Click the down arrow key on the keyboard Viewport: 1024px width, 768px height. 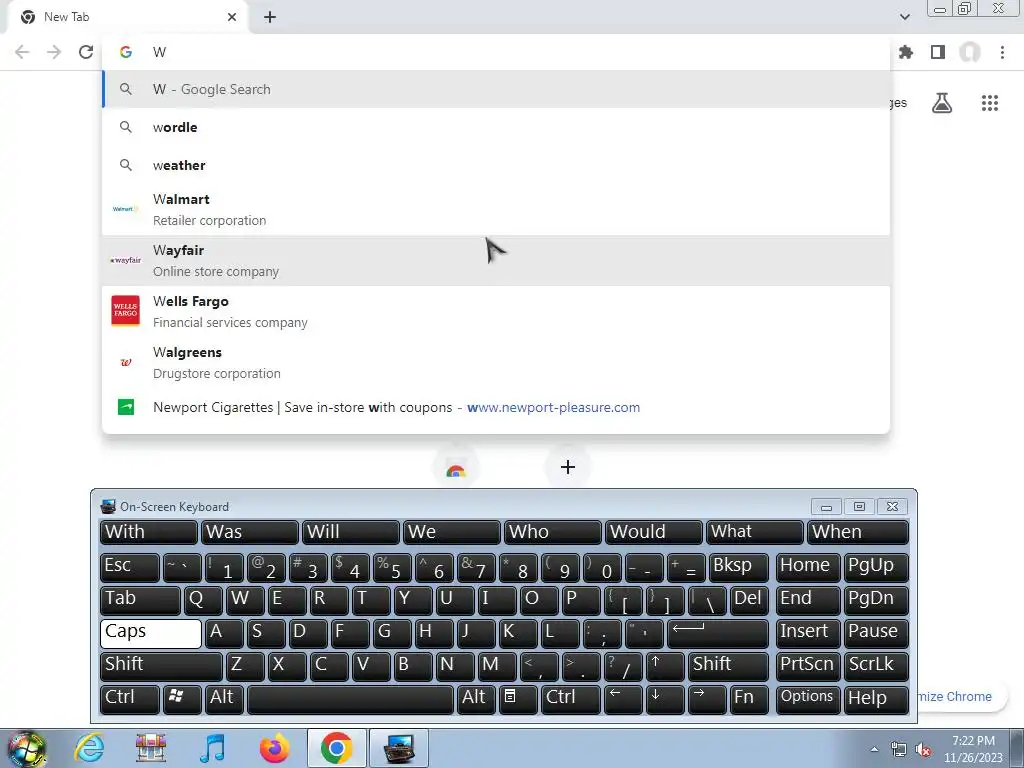coord(665,699)
